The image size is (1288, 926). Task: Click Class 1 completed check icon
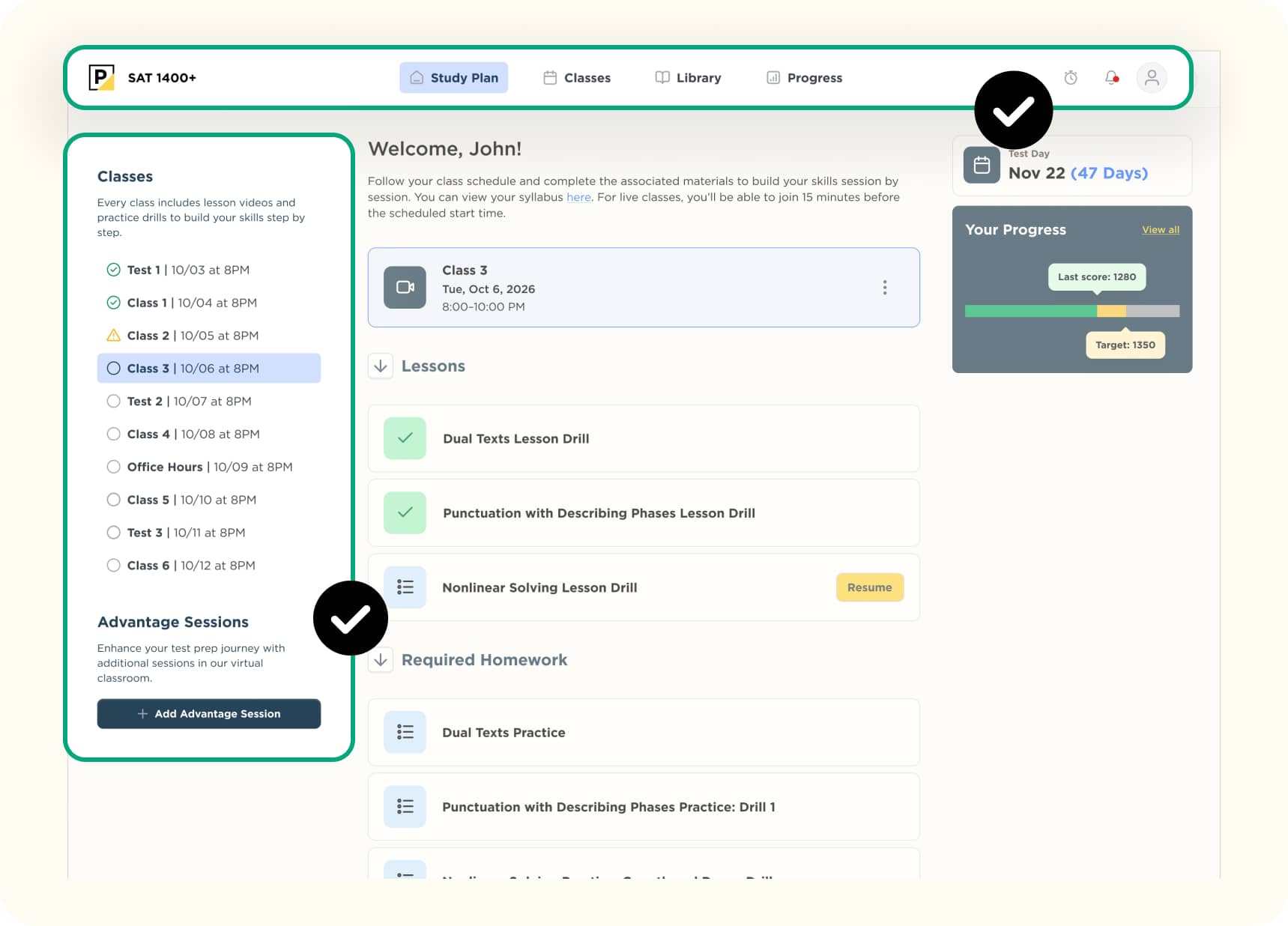tap(113, 303)
